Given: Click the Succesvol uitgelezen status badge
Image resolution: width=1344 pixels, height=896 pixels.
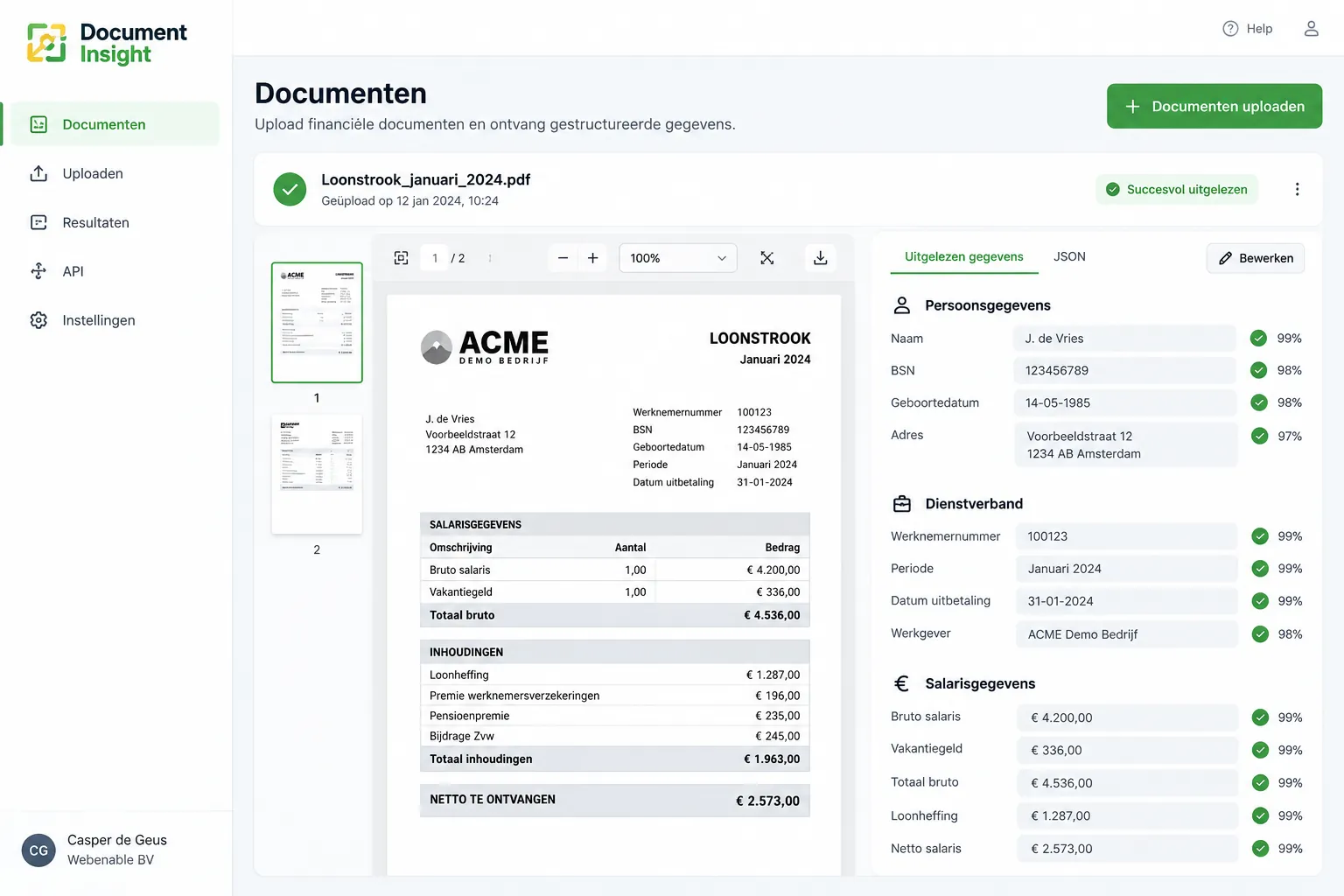Looking at the screenshot, I should tap(1177, 189).
